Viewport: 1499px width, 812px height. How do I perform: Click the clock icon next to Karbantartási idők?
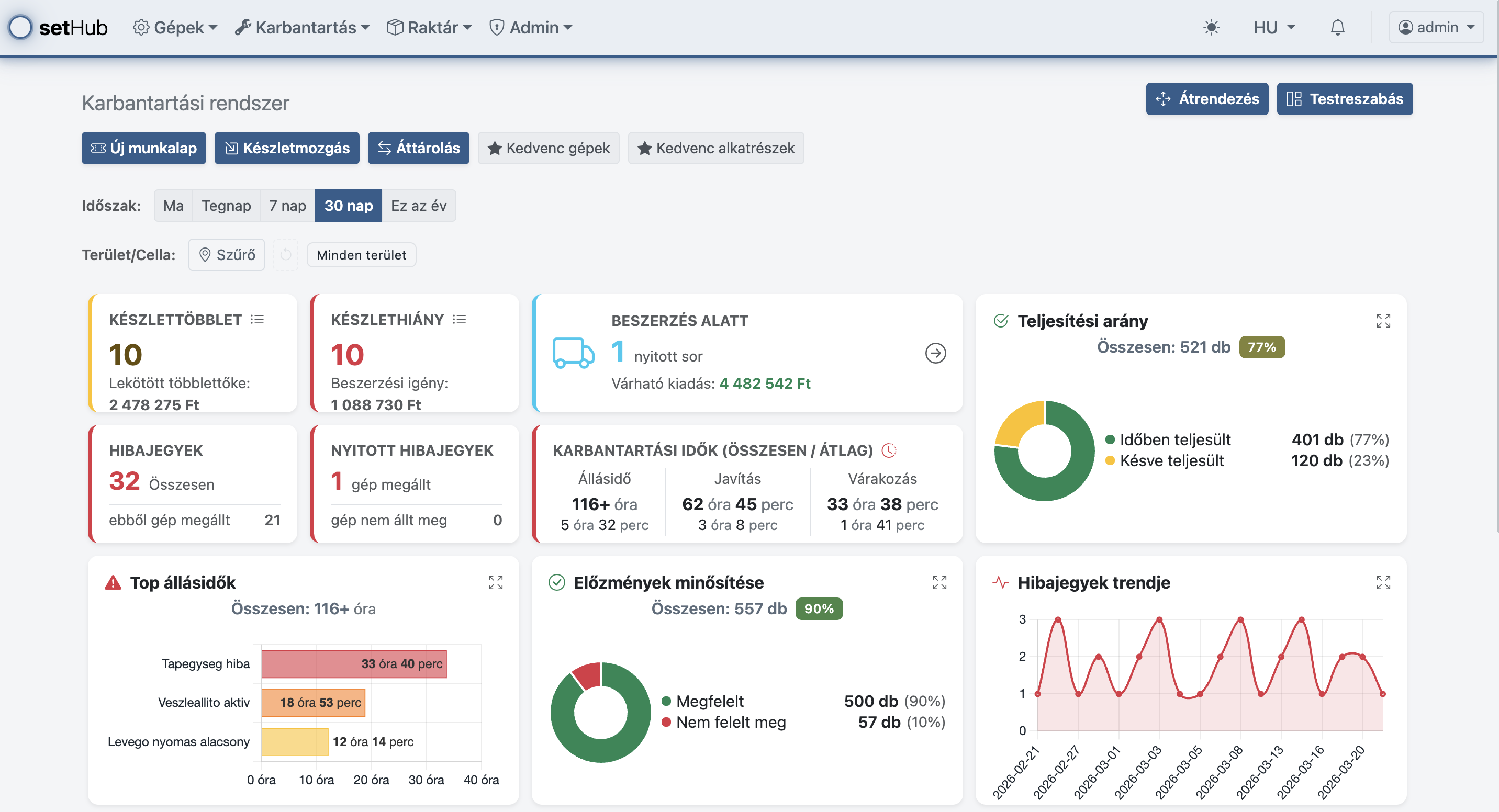click(x=889, y=450)
